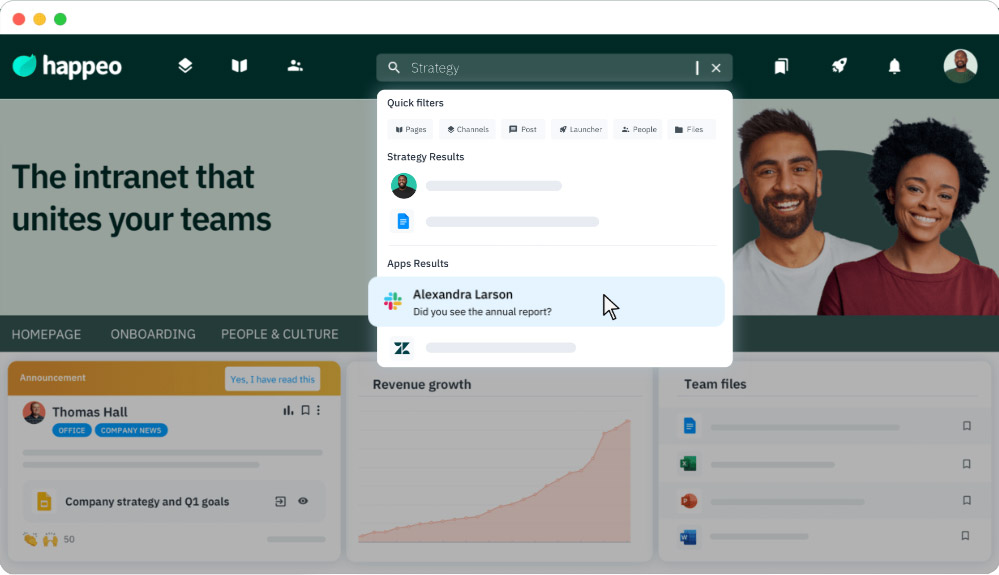
Task: Bookmark the Excel file in Team files
Action: tap(966, 464)
